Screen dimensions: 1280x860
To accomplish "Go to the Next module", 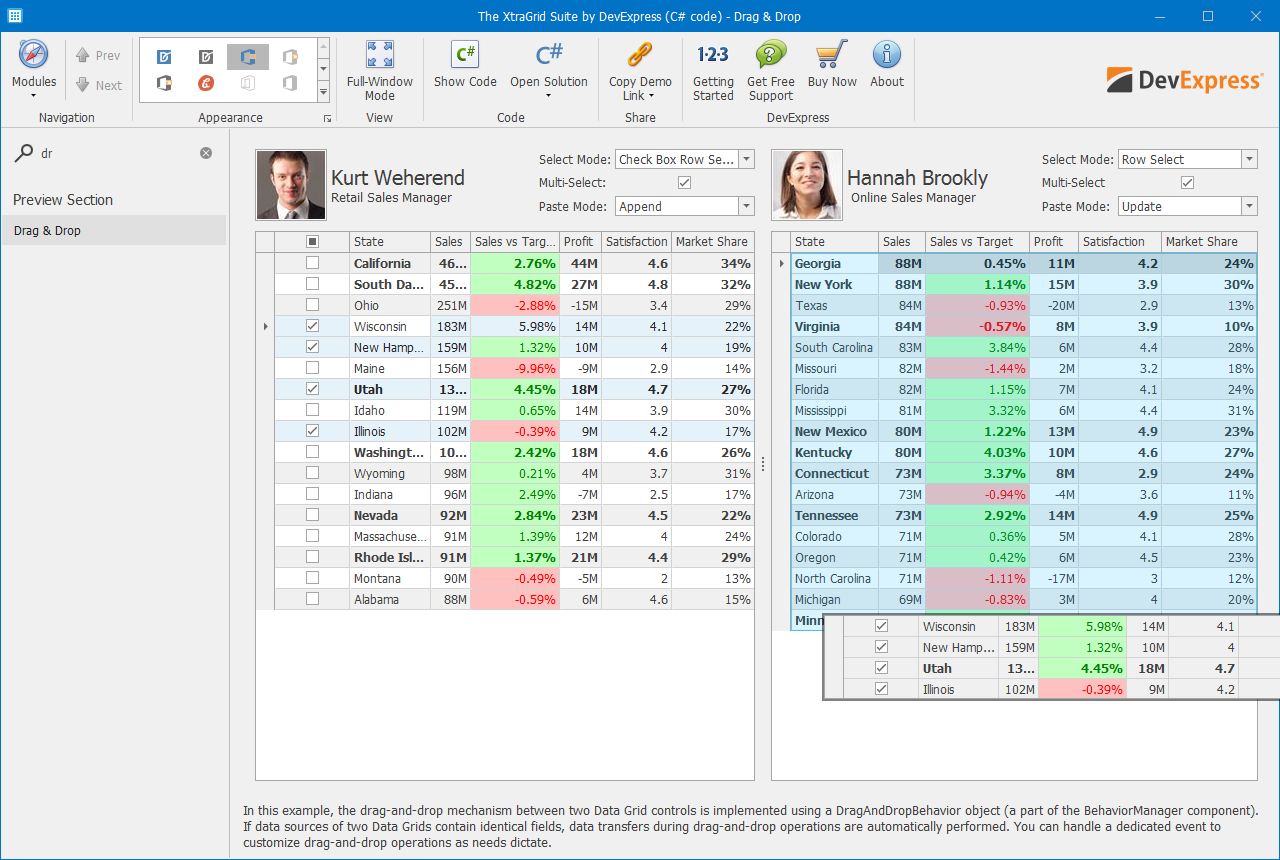I will (x=98, y=85).
